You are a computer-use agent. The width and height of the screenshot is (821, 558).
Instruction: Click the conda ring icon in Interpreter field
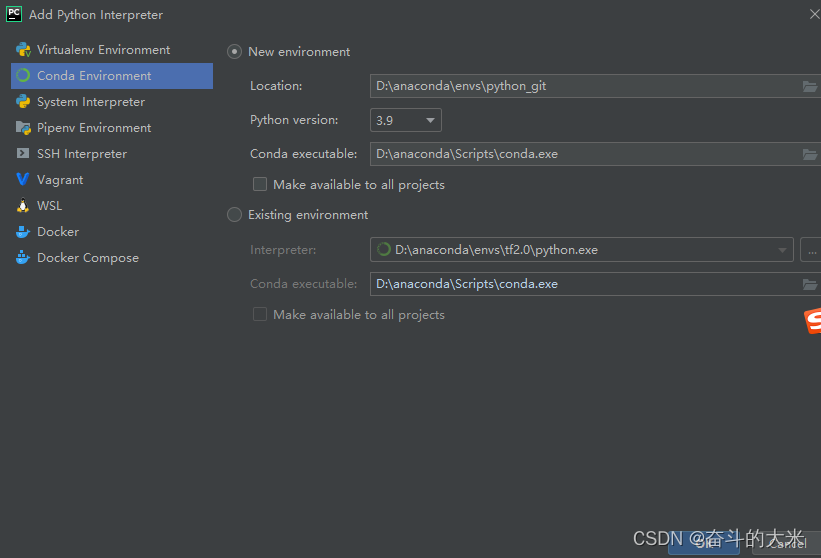click(x=384, y=250)
